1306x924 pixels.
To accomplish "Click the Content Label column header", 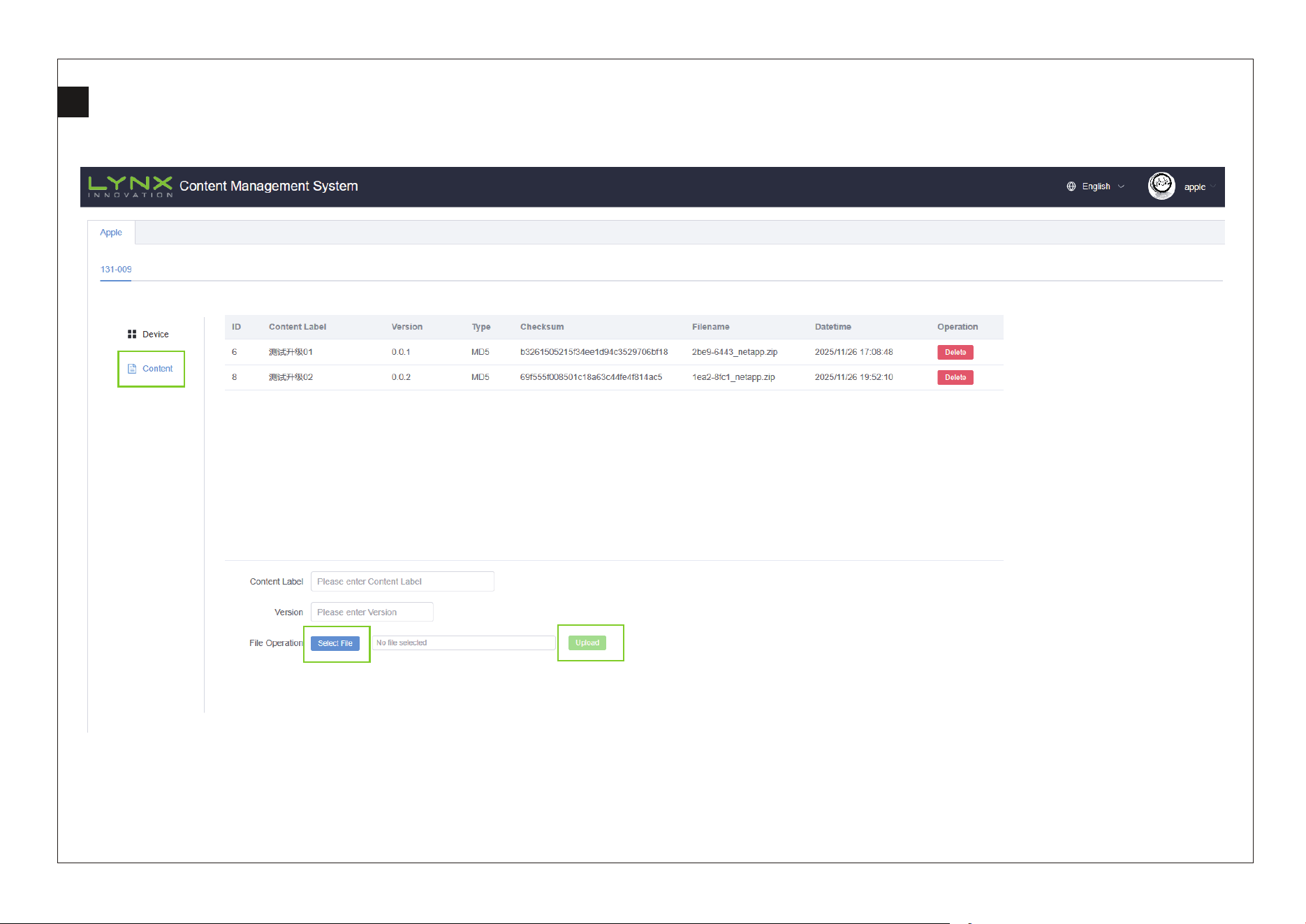I will tap(298, 327).
